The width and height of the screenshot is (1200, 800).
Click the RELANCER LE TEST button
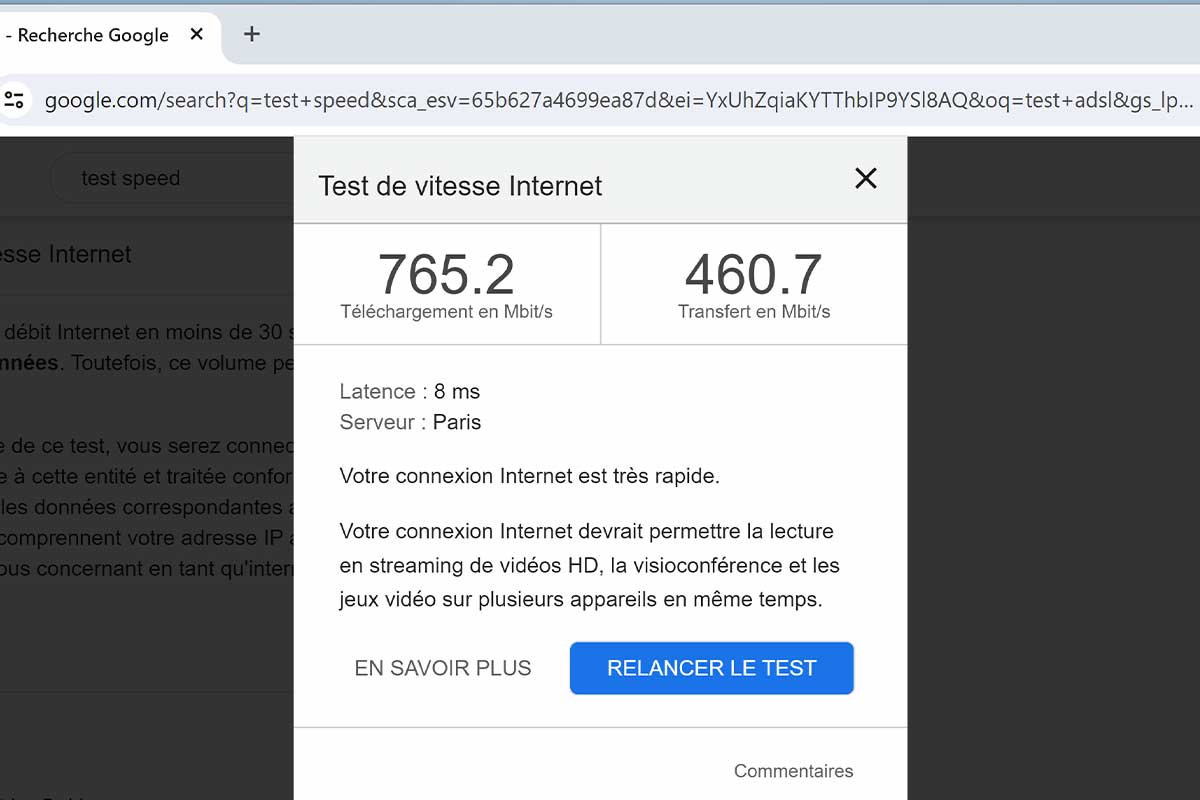(x=712, y=668)
